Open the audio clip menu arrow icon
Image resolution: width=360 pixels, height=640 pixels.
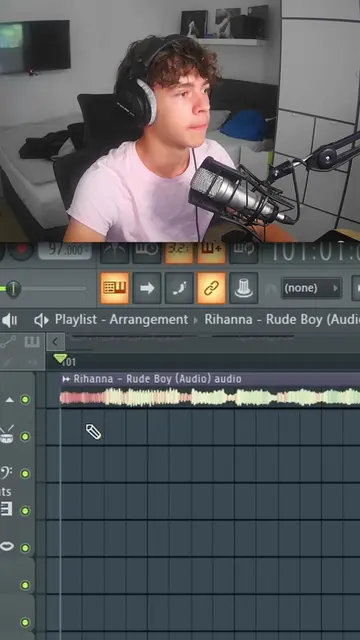pyautogui.click(x=66, y=379)
